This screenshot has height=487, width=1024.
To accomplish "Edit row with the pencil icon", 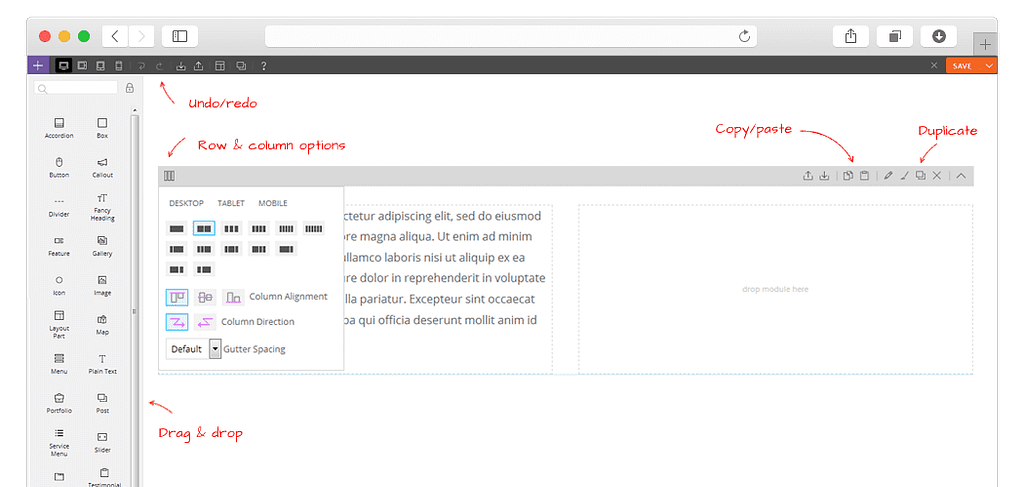I will (888, 176).
